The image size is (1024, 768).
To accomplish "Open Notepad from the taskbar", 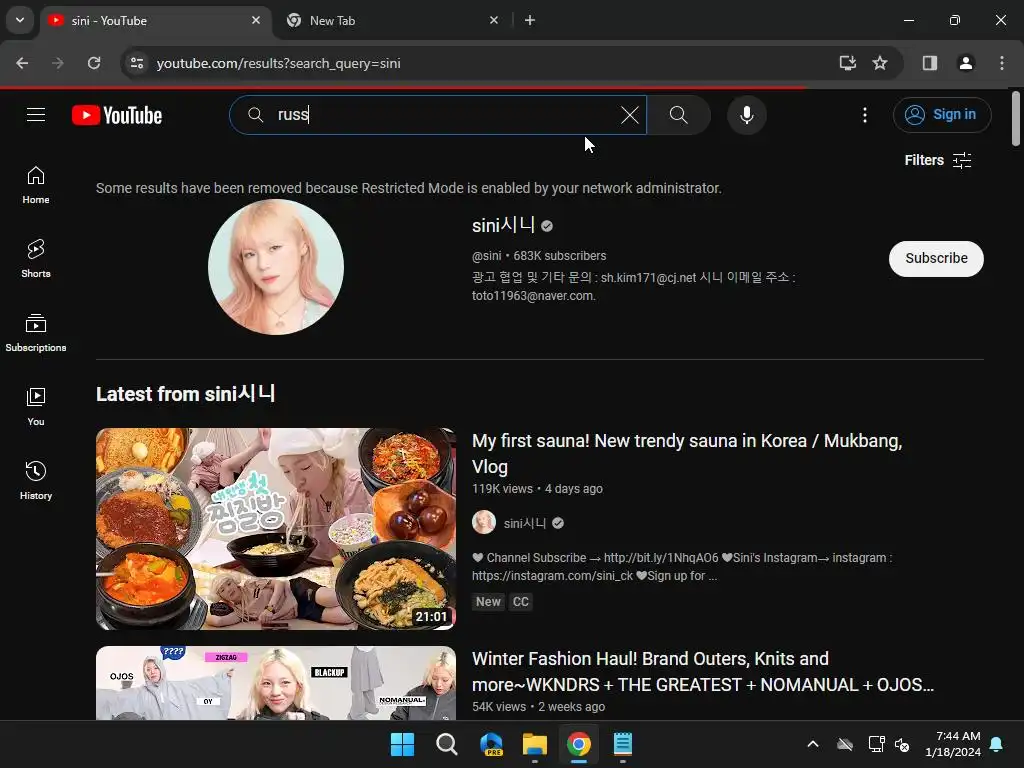I will [x=622, y=744].
